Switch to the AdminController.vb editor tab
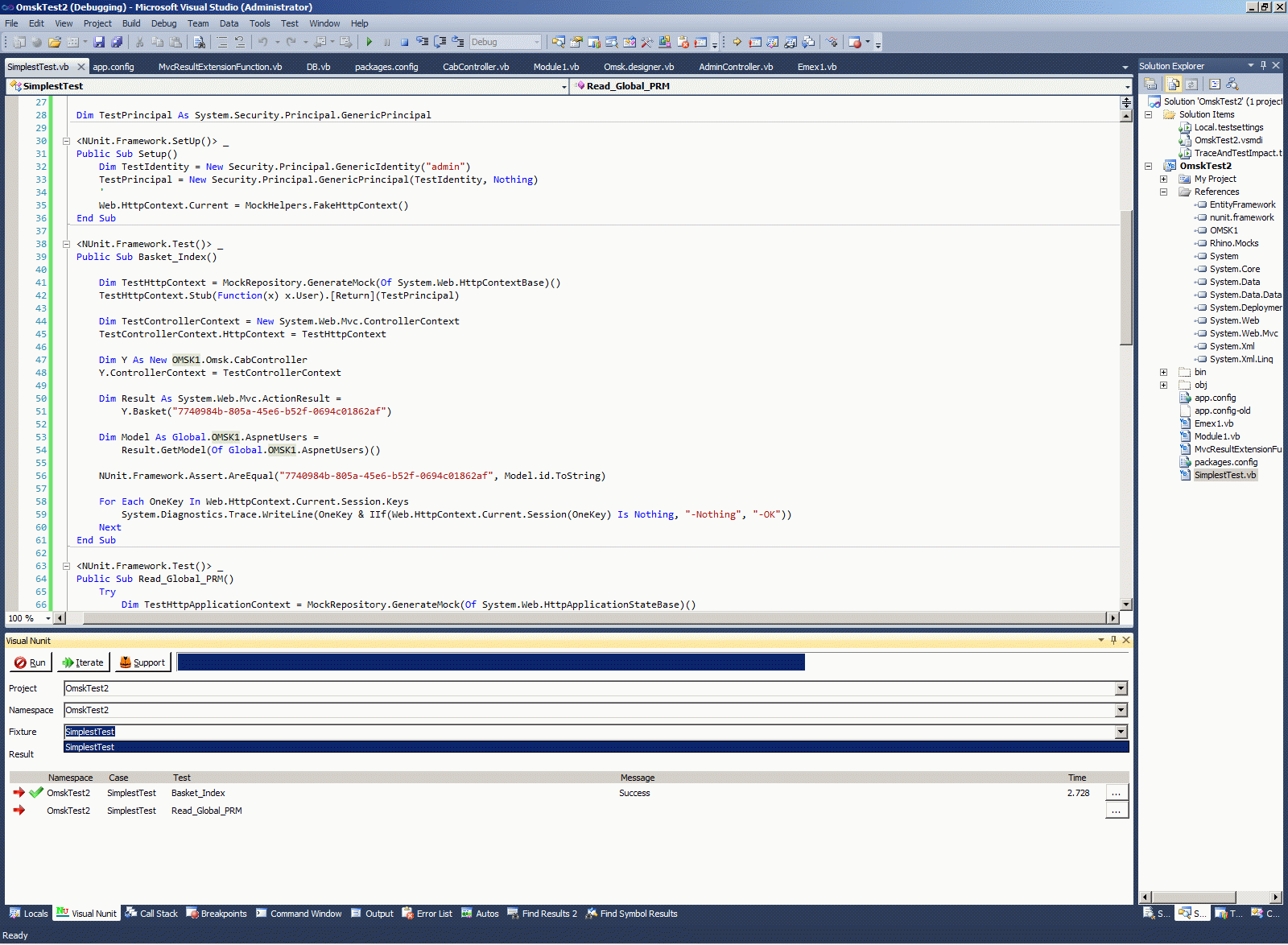This screenshot has height=945, width=1288. point(736,67)
